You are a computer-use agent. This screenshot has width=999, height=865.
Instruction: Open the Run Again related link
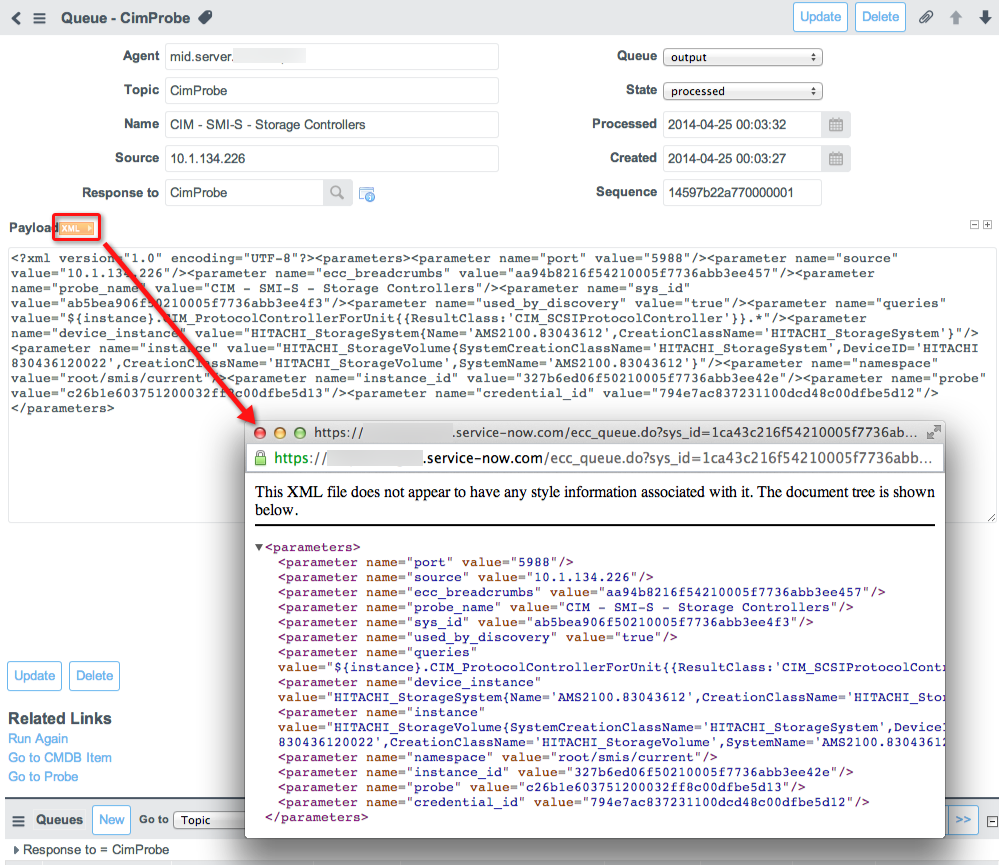tap(38, 739)
